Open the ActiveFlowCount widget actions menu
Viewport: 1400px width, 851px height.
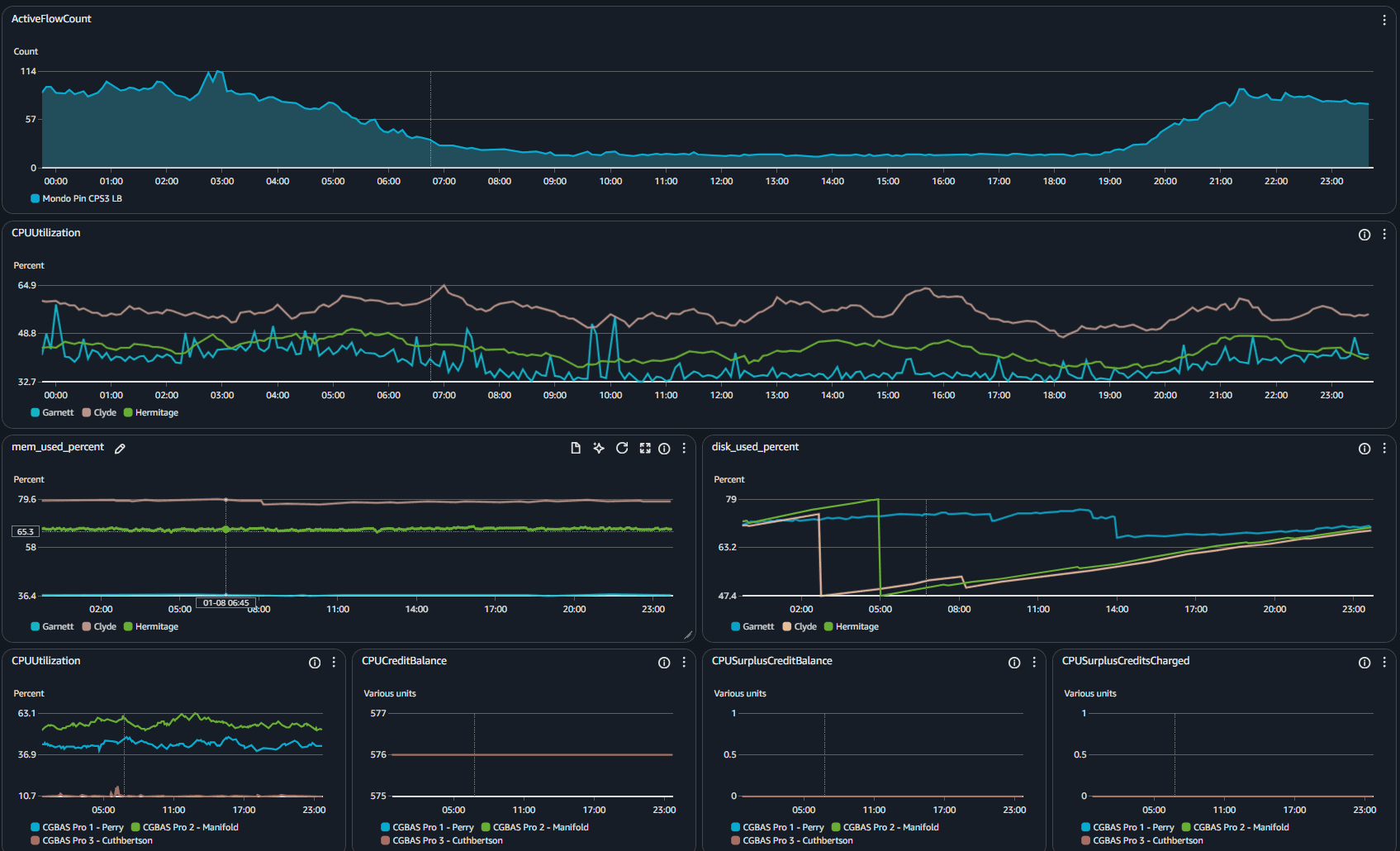point(1384,20)
